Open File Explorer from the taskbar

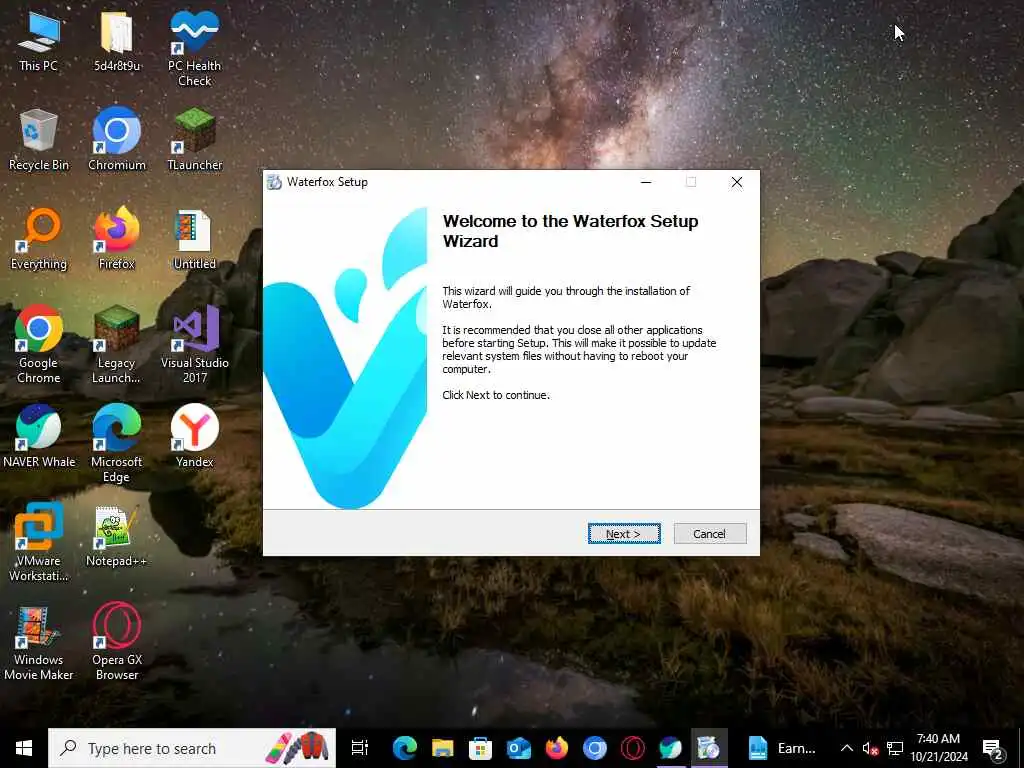(442, 748)
